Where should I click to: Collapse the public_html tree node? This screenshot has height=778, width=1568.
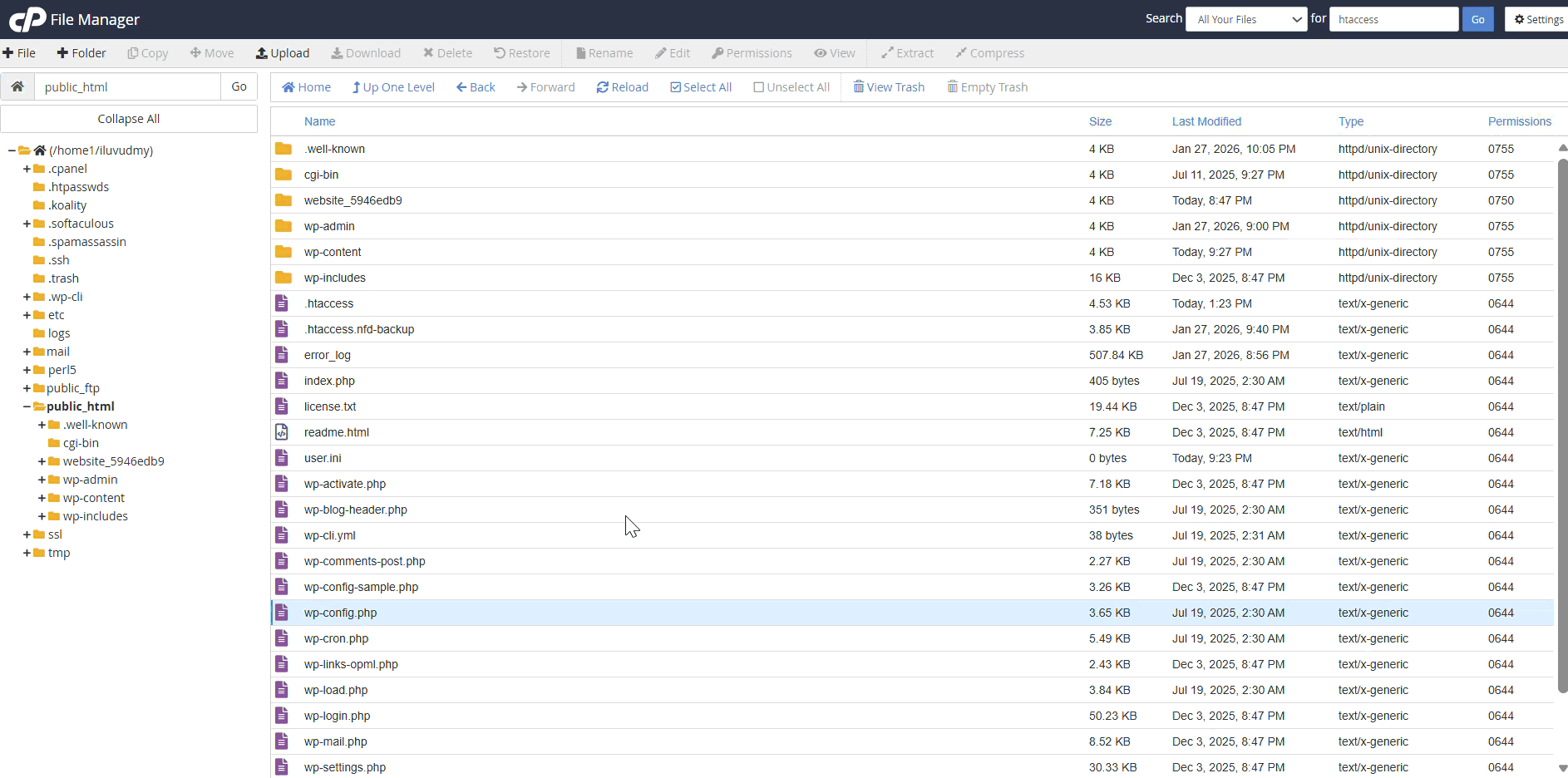pyautogui.click(x=27, y=406)
